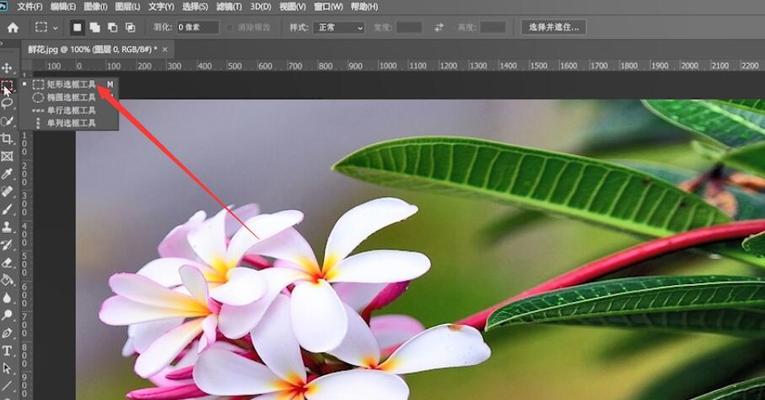Select the Paint Bucket tool
765x400 pixels.
click(x=7, y=280)
